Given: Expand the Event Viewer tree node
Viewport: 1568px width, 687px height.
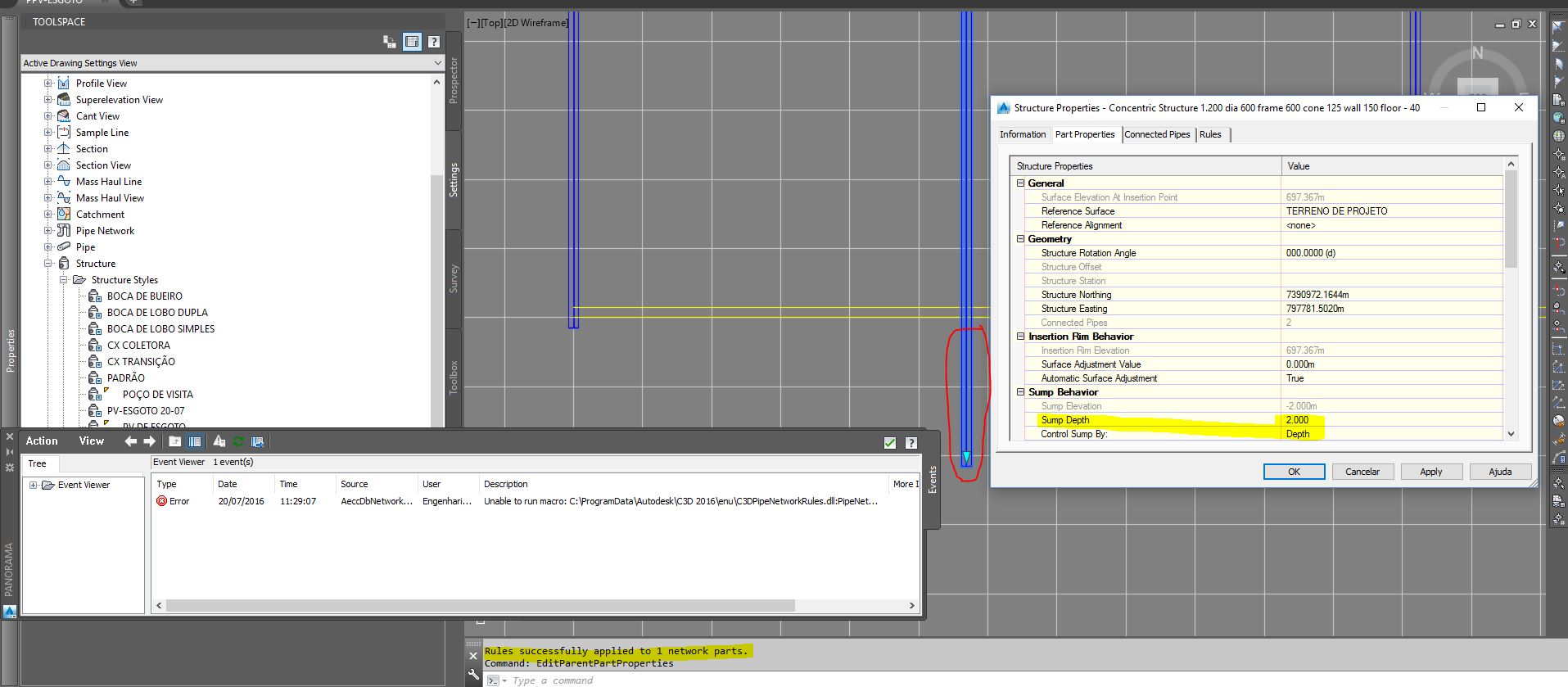Looking at the screenshot, I should click(34, 485).
